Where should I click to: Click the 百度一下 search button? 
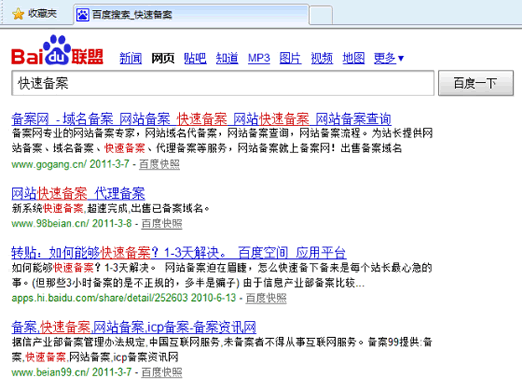tap(476, 83)
